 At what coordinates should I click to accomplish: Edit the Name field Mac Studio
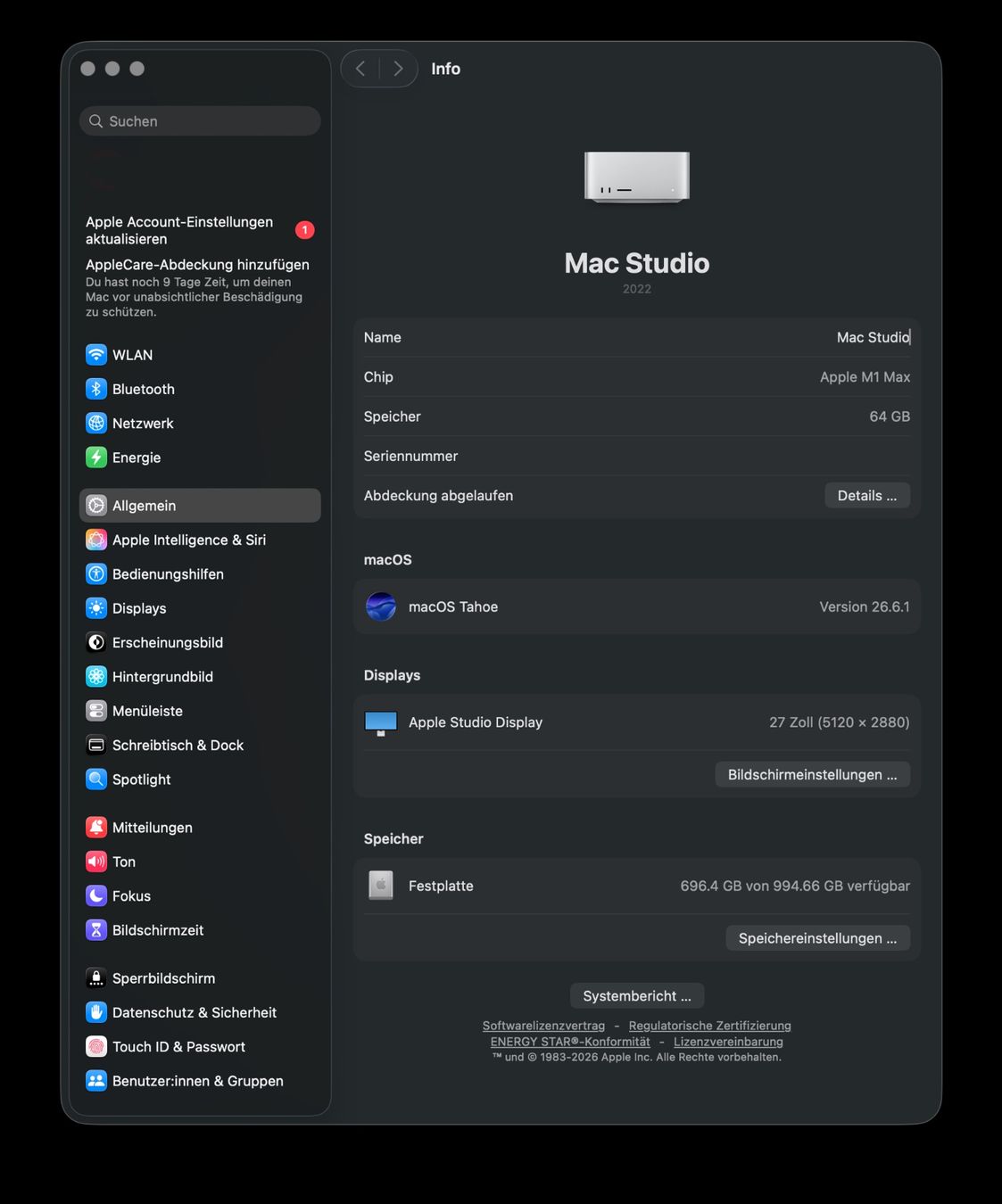[874, 337]
